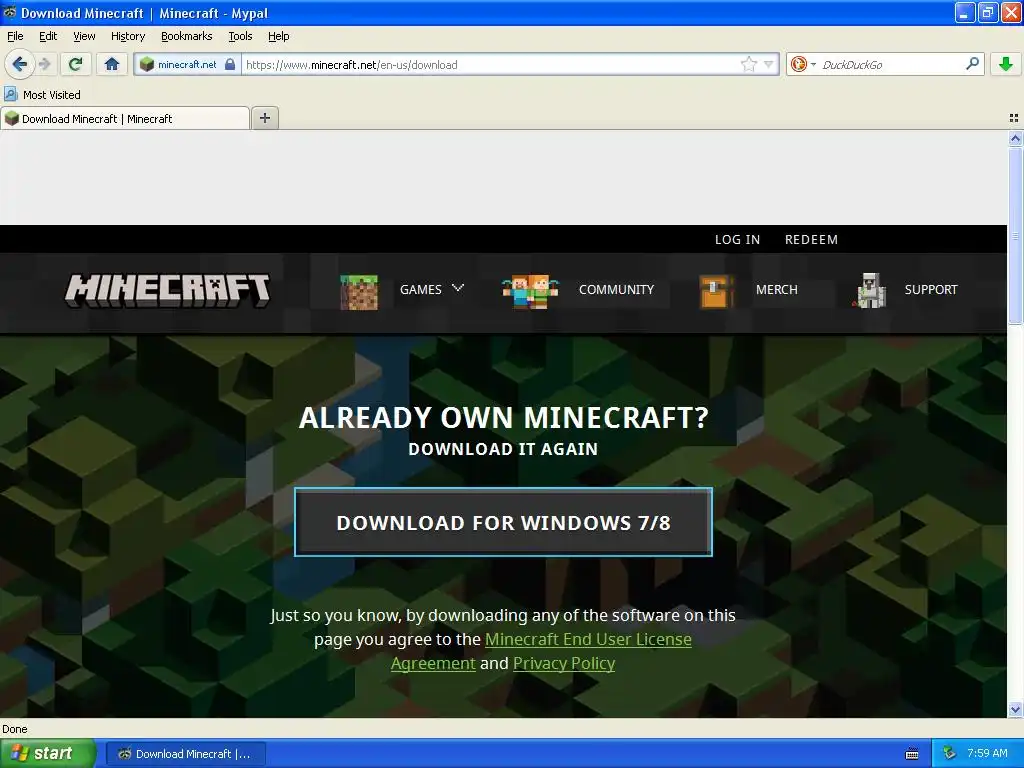Click the Minecraft logo

click(x=167, y=290)
